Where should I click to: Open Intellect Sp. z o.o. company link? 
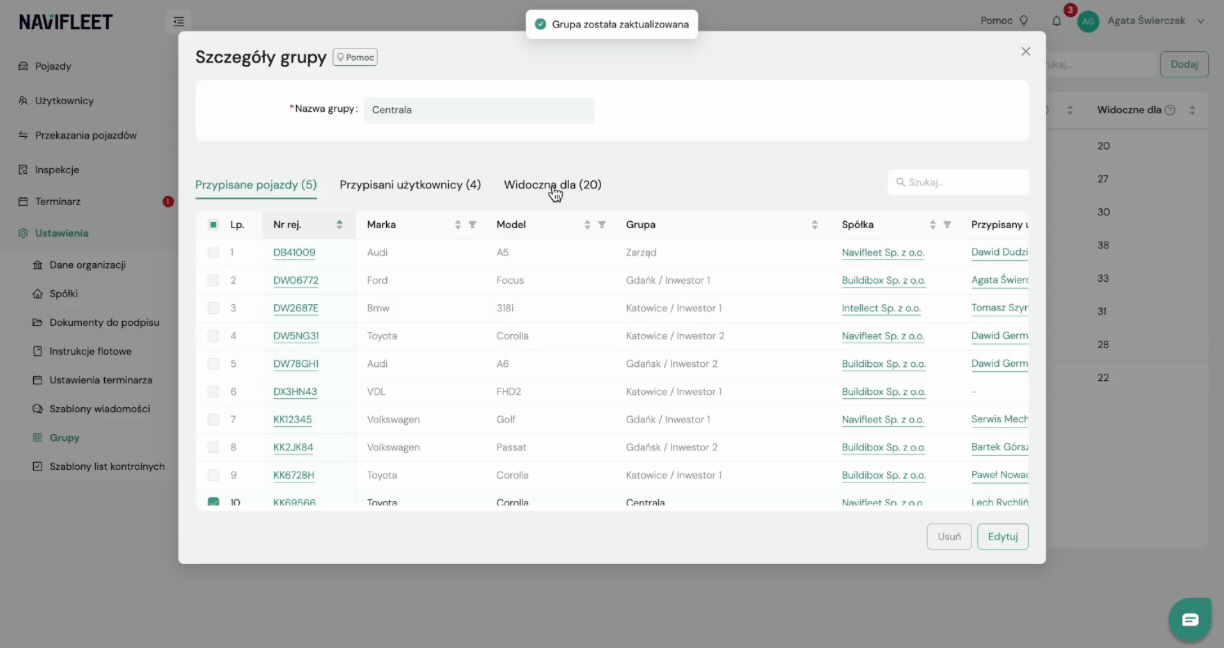[881, 308]
